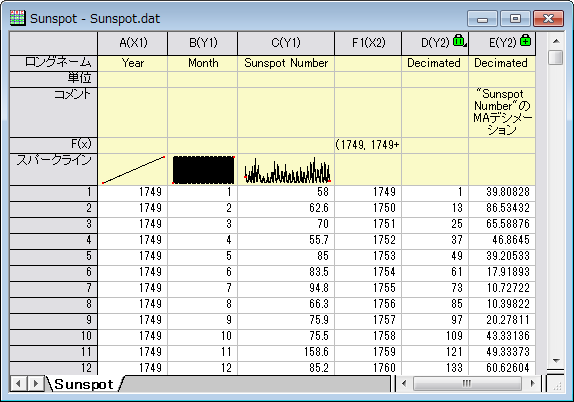Viewport: 574px width, 402px height.
Task: Select row header 5
Action: click(x=53, y=256)
